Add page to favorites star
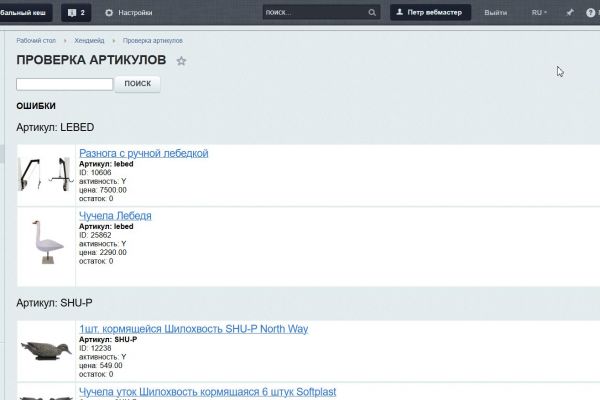The image size is (600, 400). (x=181, y=61)
